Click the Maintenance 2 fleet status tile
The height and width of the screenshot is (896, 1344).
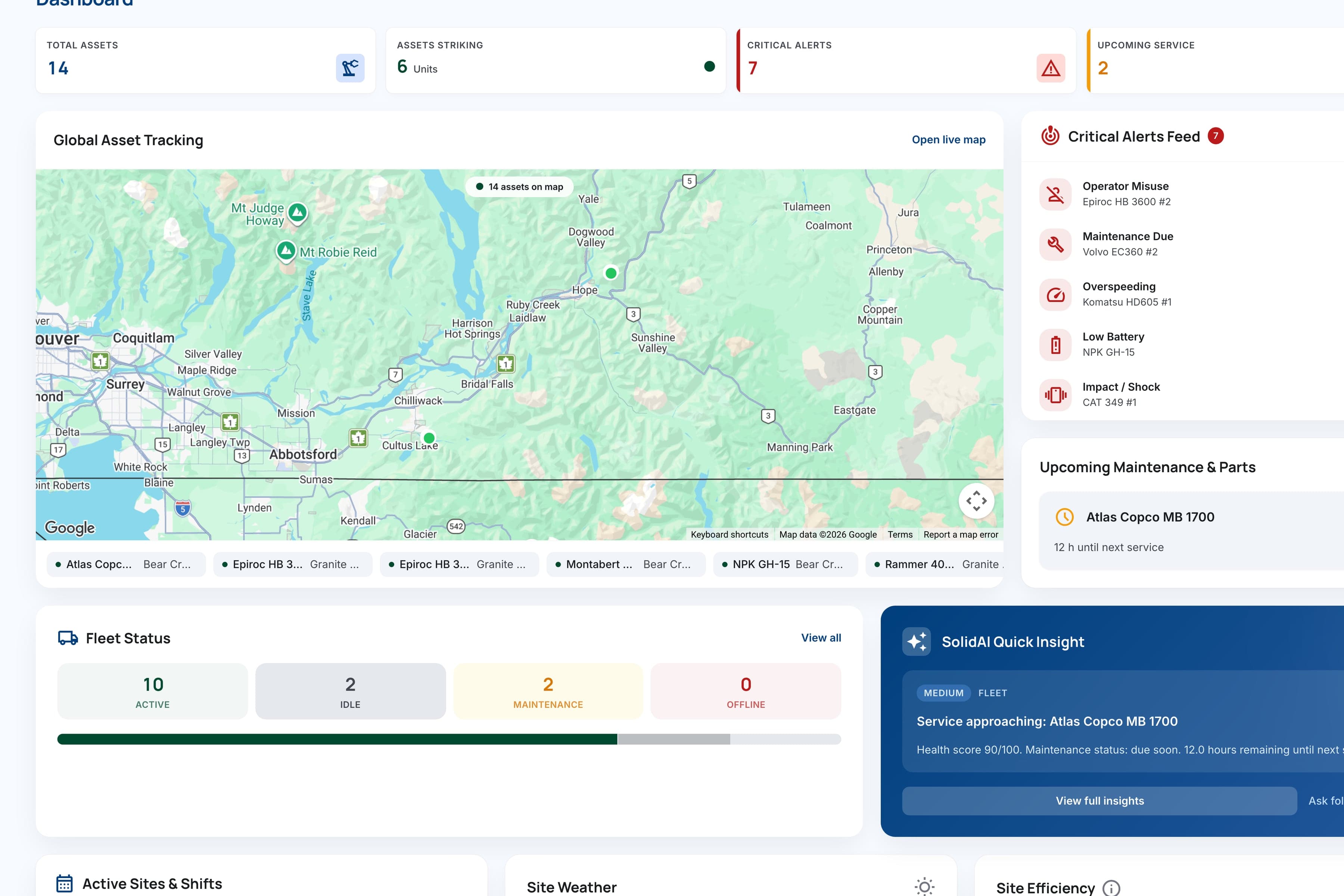pyautogui.click(x=548, y=691)
